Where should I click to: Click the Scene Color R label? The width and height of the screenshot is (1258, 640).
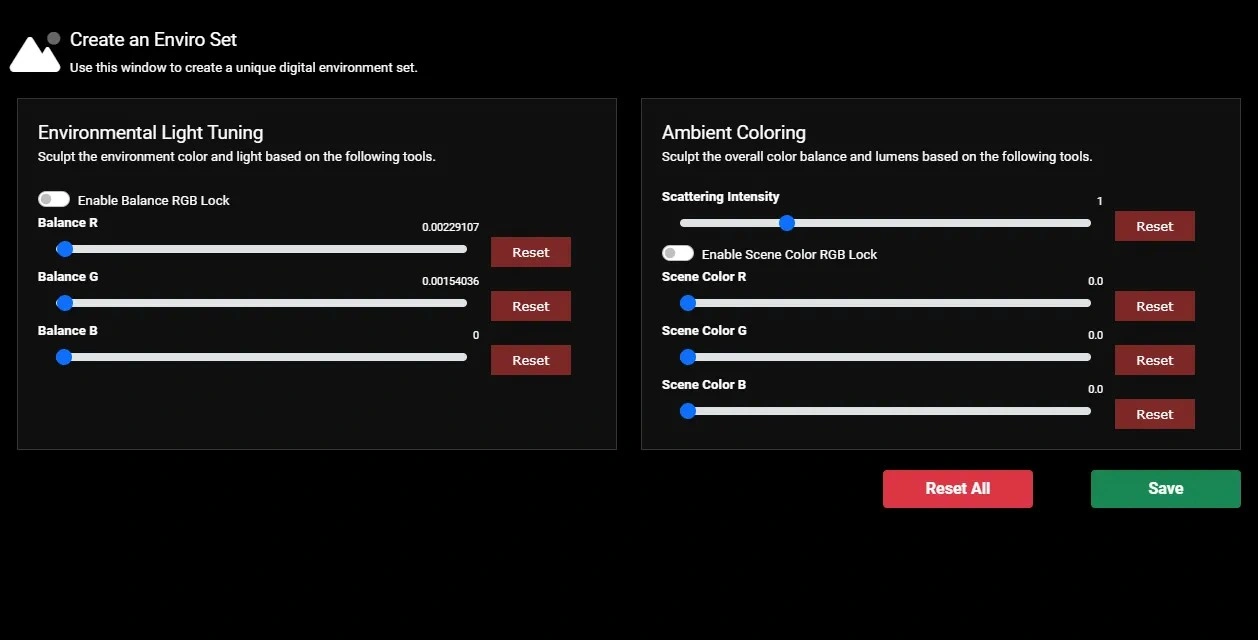coord(704,277)
